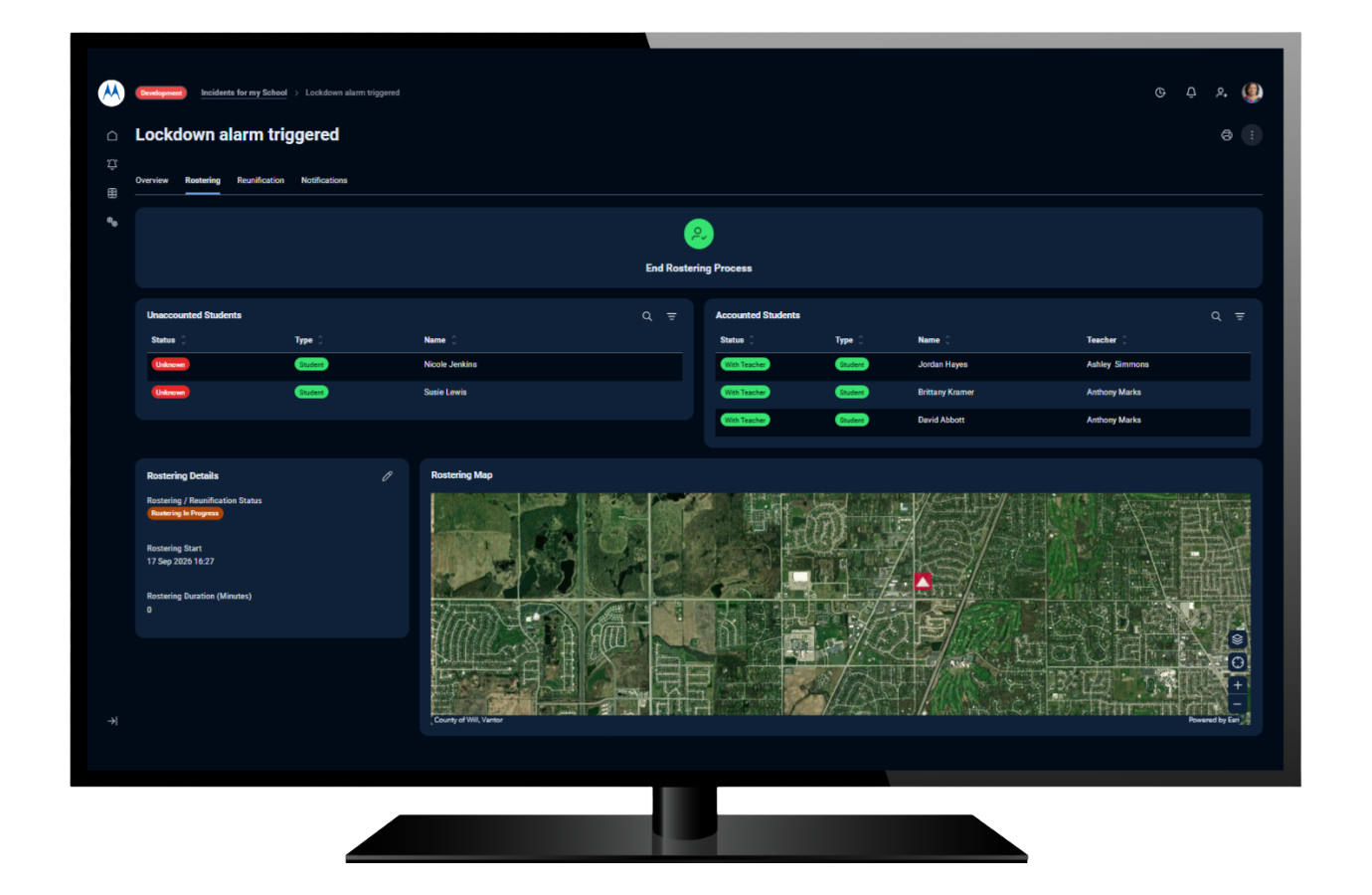Select Susie Lewis row
Screen dimensions: 1372x895
pyautogui.click(x=415, y=393)
